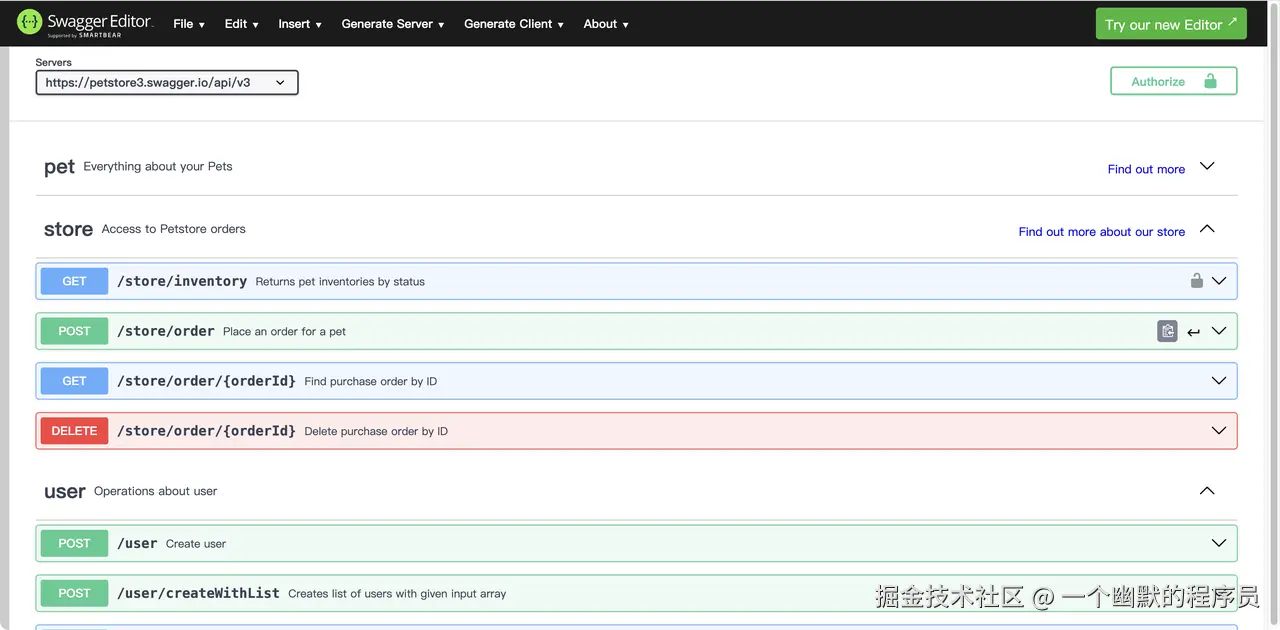The width and height of the screenshot is (1280, 630).
Task: Click the 'Create user' summary text
Action: [x=196, y=544]
